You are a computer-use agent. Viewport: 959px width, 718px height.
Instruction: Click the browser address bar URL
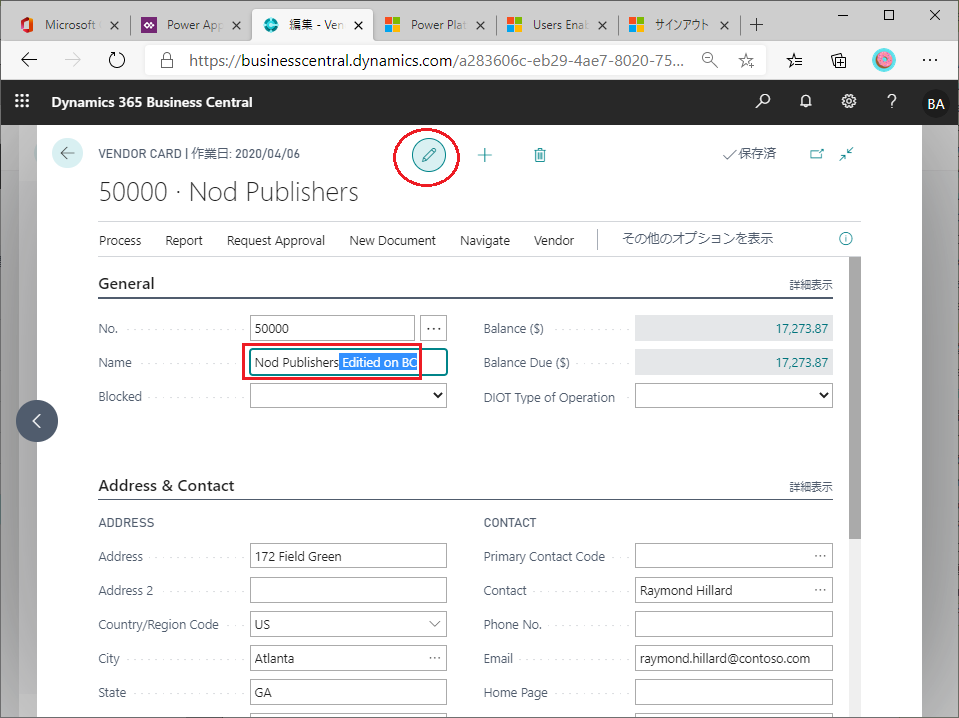pyautogui.click(x=436, y=60)
